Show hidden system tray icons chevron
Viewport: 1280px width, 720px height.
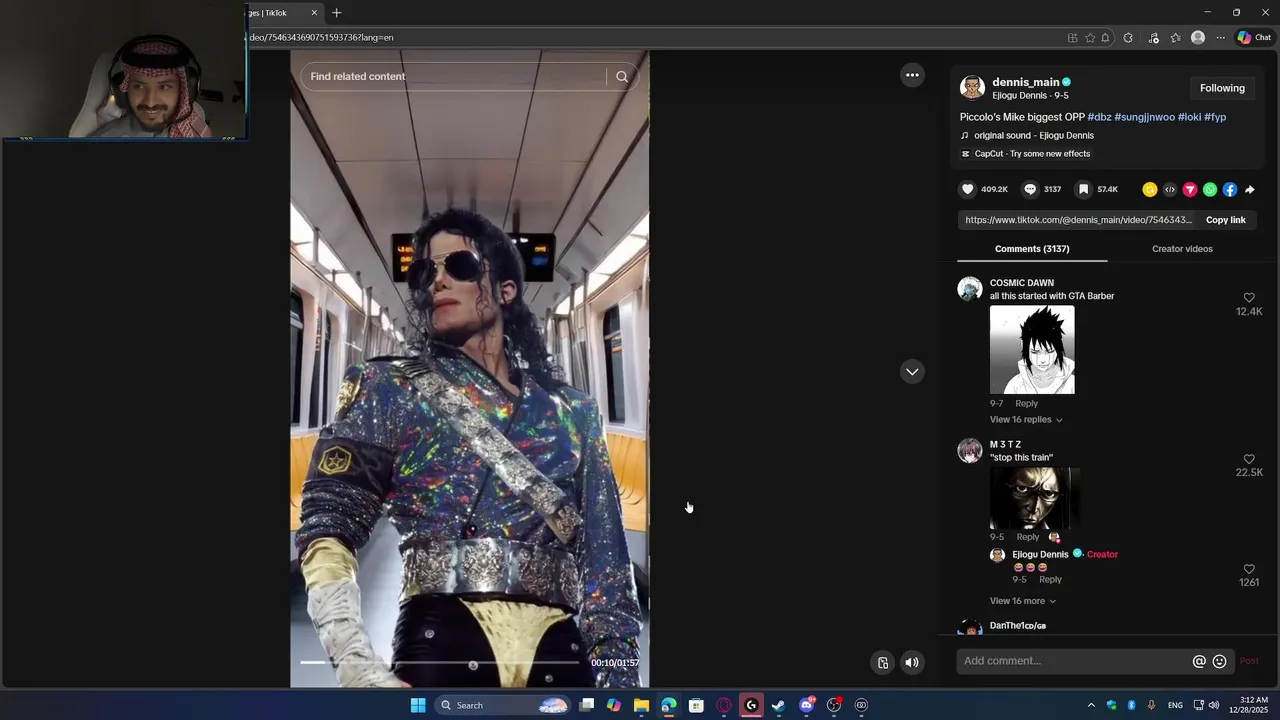tap(1091, 705)
